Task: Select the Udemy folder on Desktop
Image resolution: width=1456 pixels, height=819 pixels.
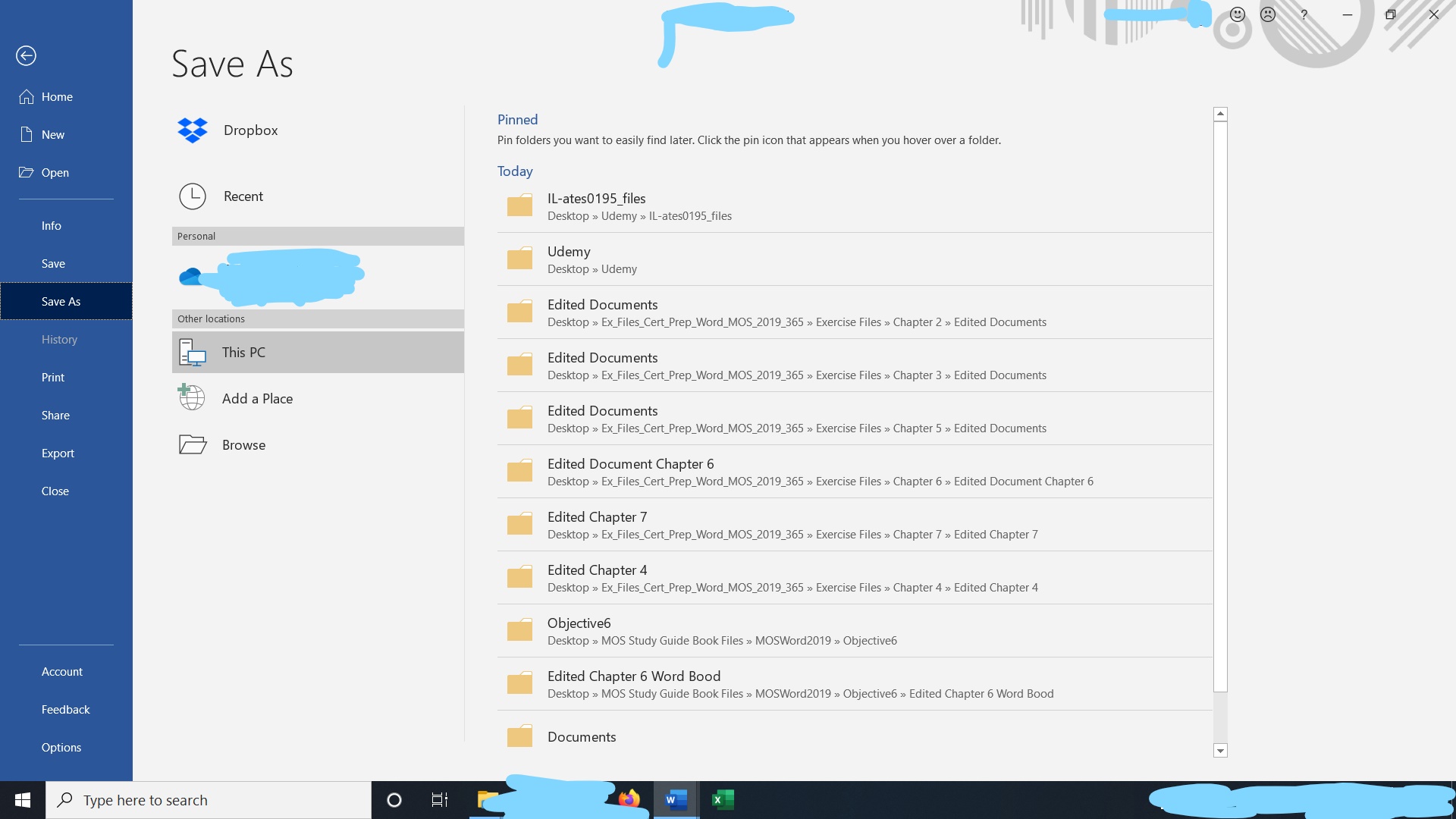Action: (x=855, y=259)
